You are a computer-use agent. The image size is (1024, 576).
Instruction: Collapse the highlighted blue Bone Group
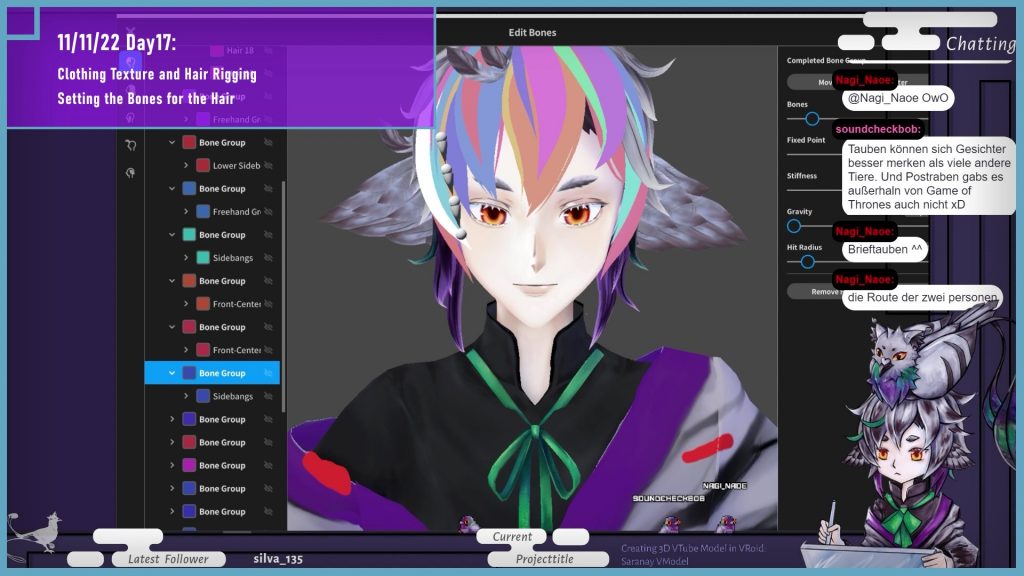[172, 374]
